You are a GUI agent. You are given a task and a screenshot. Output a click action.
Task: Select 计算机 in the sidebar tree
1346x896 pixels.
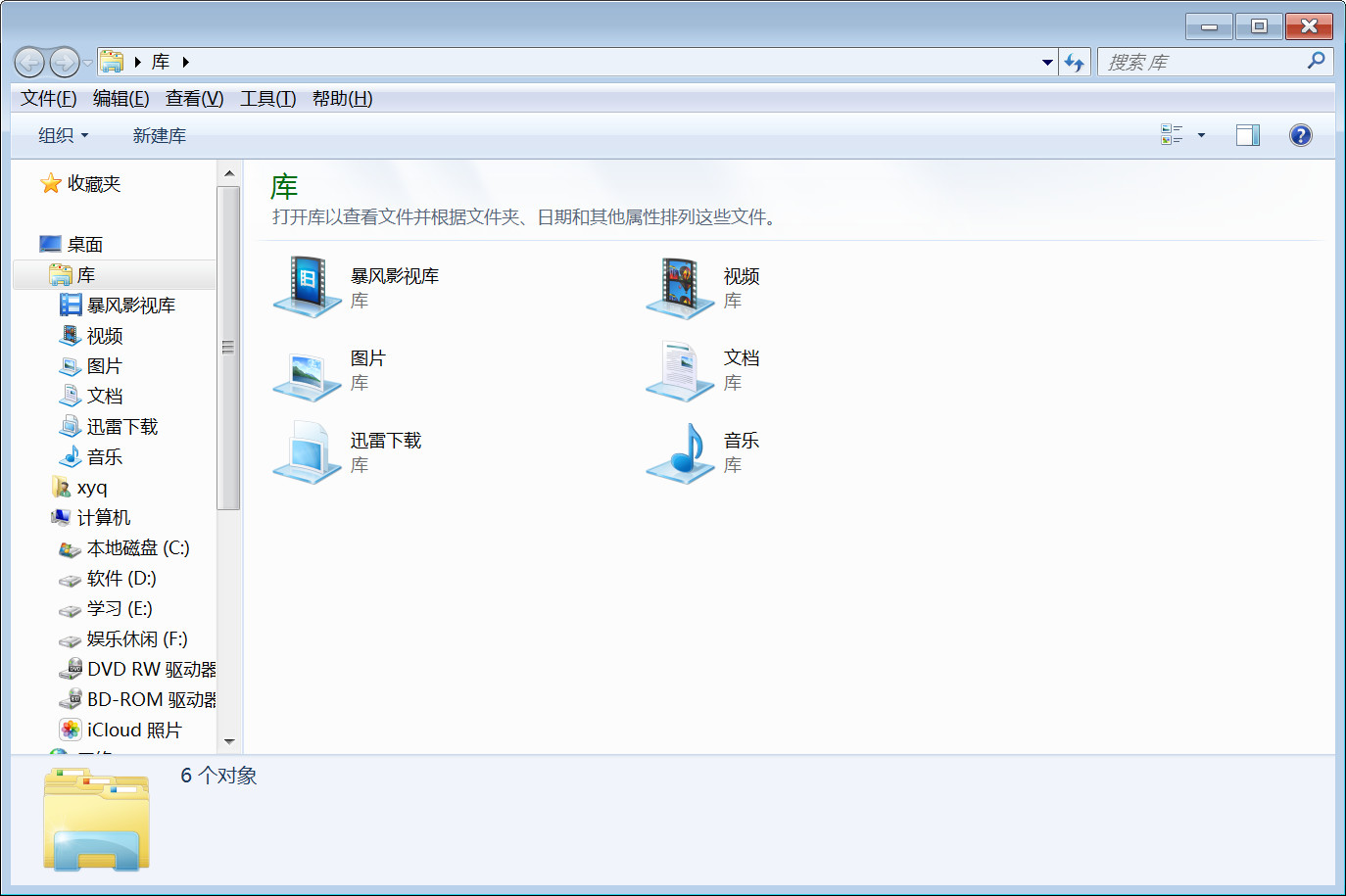click(x=90, y=518)
